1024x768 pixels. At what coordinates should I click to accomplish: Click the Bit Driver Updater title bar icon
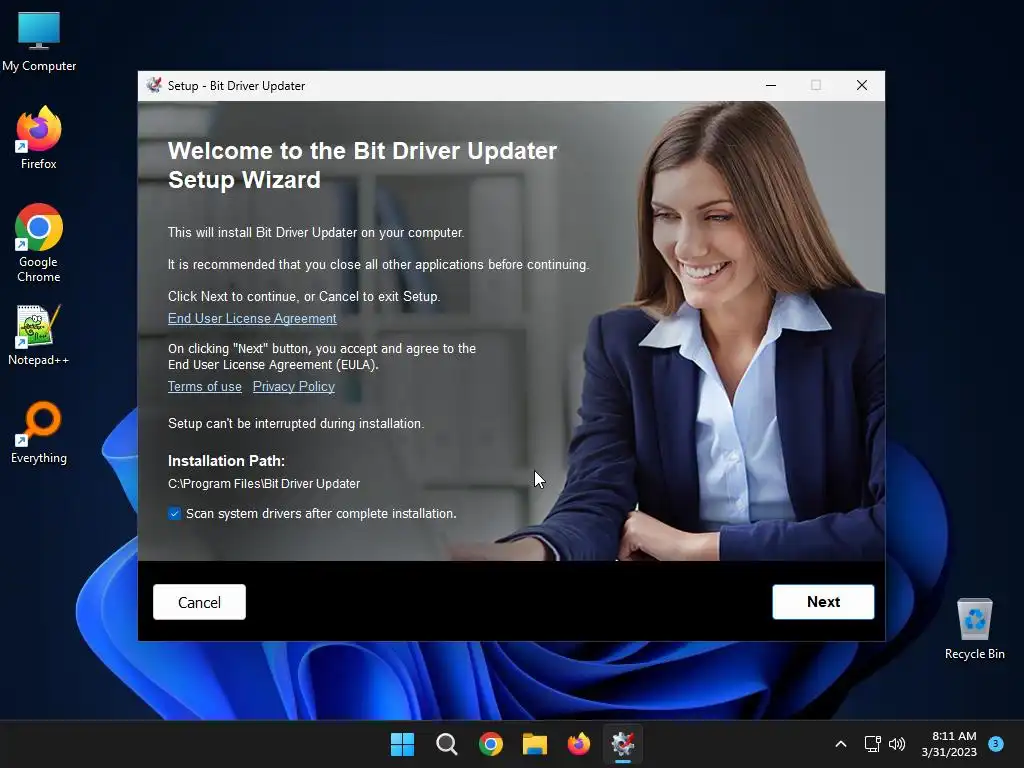pos(154,86)
